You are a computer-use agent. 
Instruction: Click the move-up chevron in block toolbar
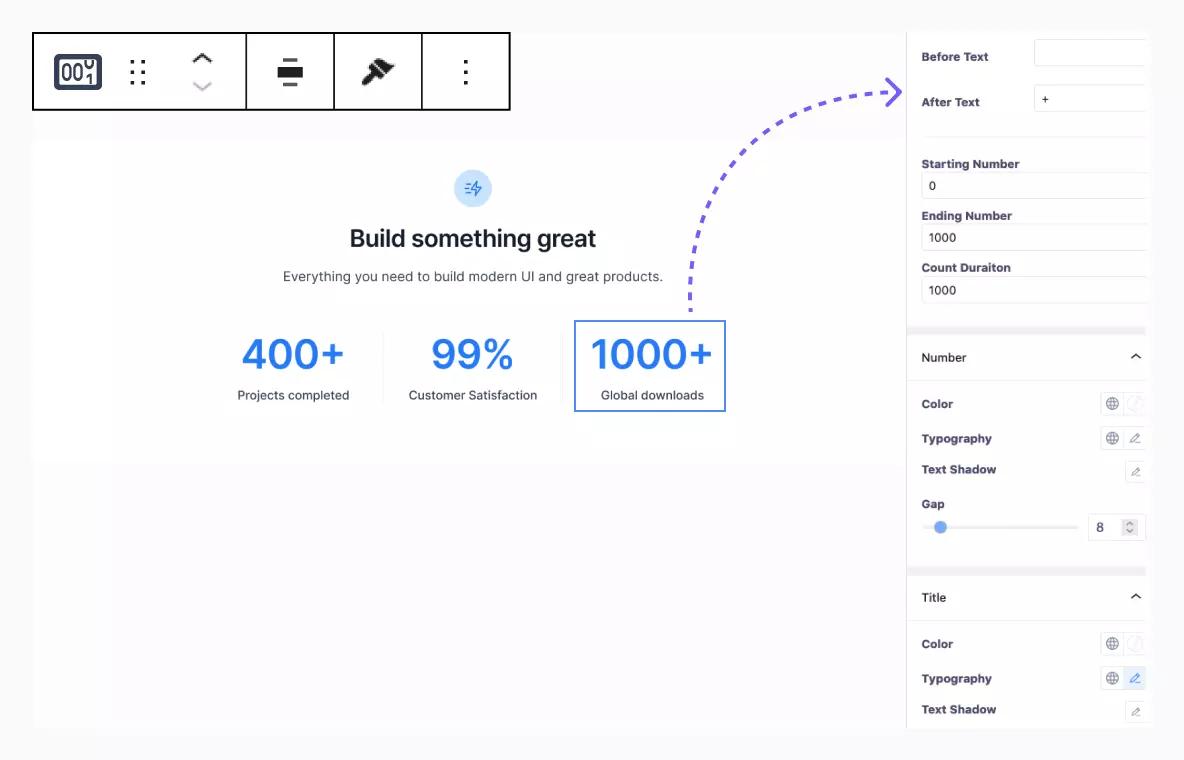[x=201, y=58]
